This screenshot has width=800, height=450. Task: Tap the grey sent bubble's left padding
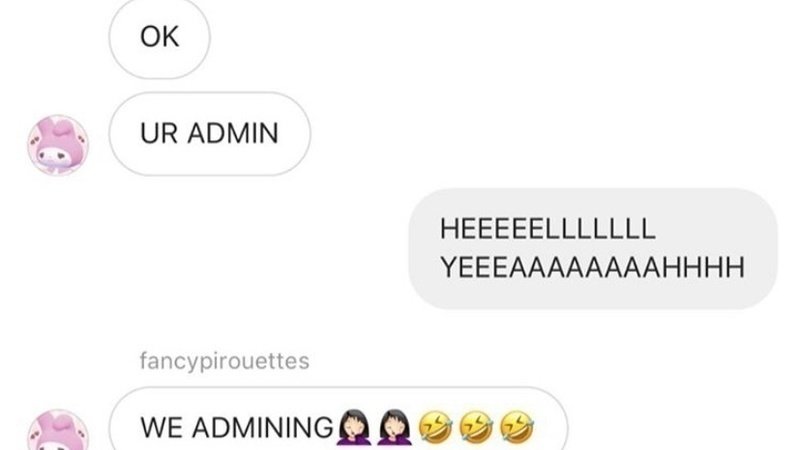pyautogui.click(x=424, y=249)
